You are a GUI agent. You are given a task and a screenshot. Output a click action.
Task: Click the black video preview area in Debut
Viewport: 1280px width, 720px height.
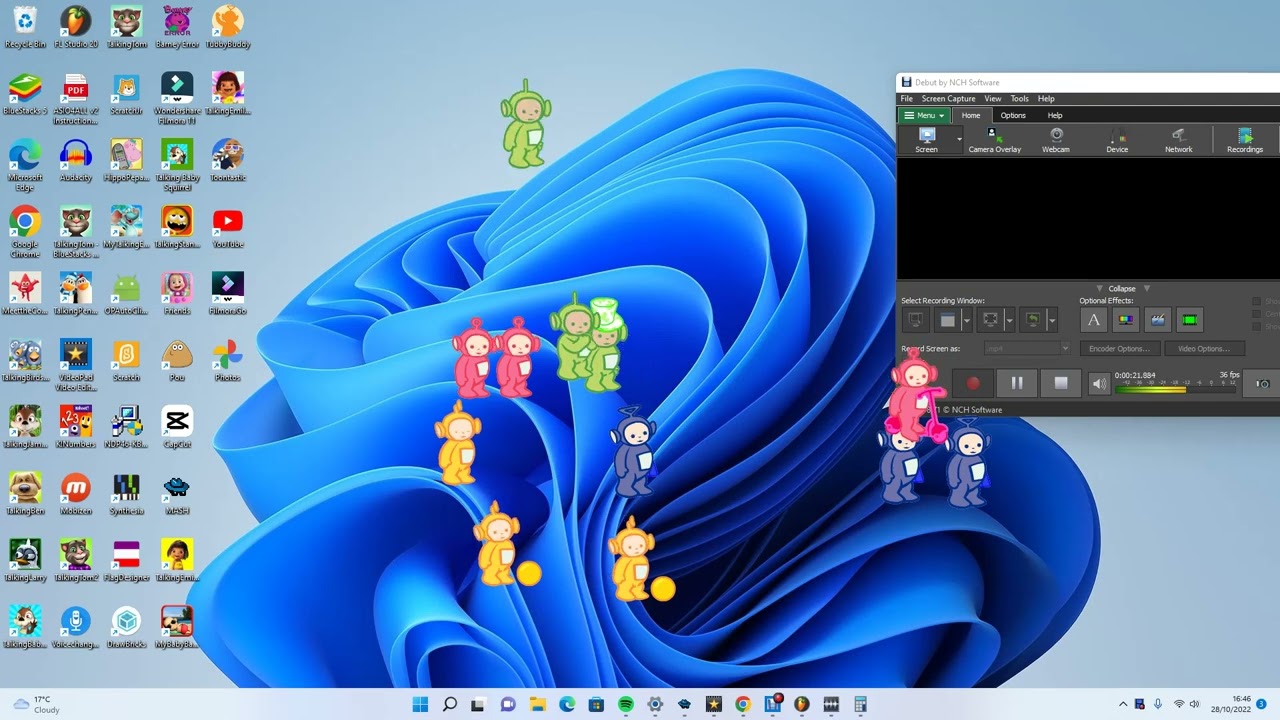(1088, 218)
